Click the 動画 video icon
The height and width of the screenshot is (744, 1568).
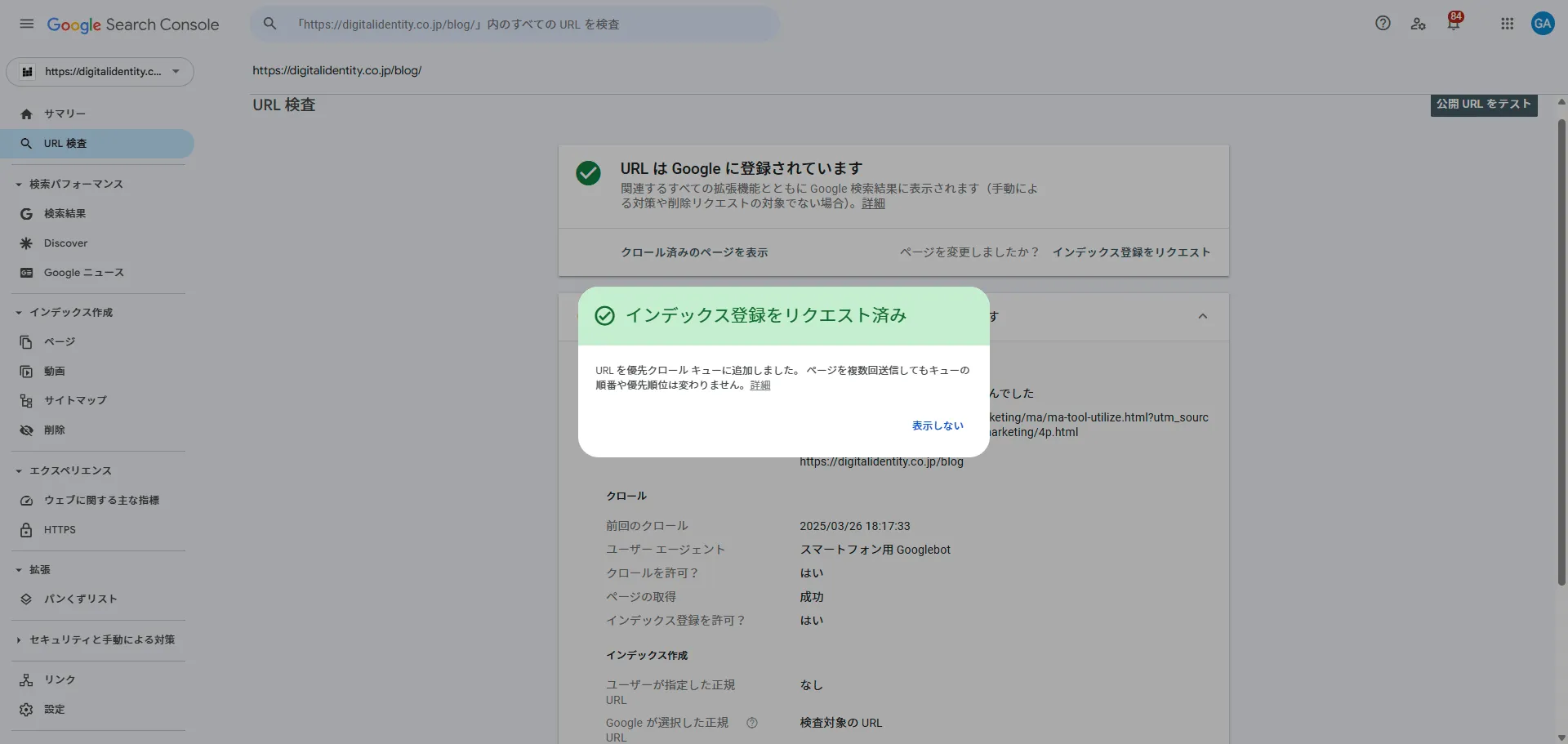click(x=26, y=372)
